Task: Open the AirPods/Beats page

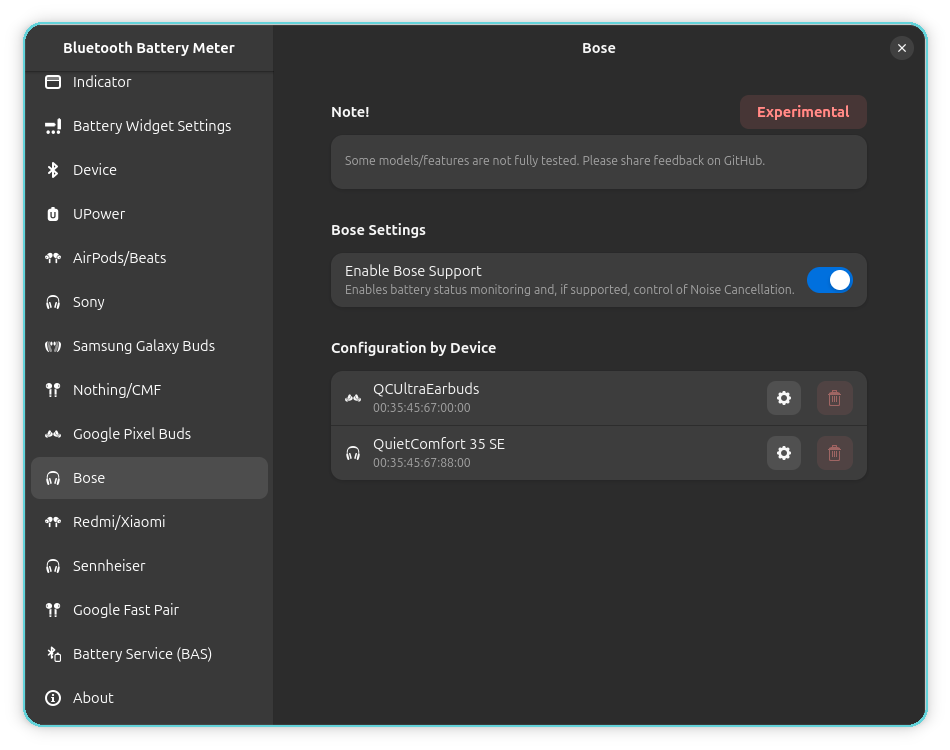Action: [149, 258]
